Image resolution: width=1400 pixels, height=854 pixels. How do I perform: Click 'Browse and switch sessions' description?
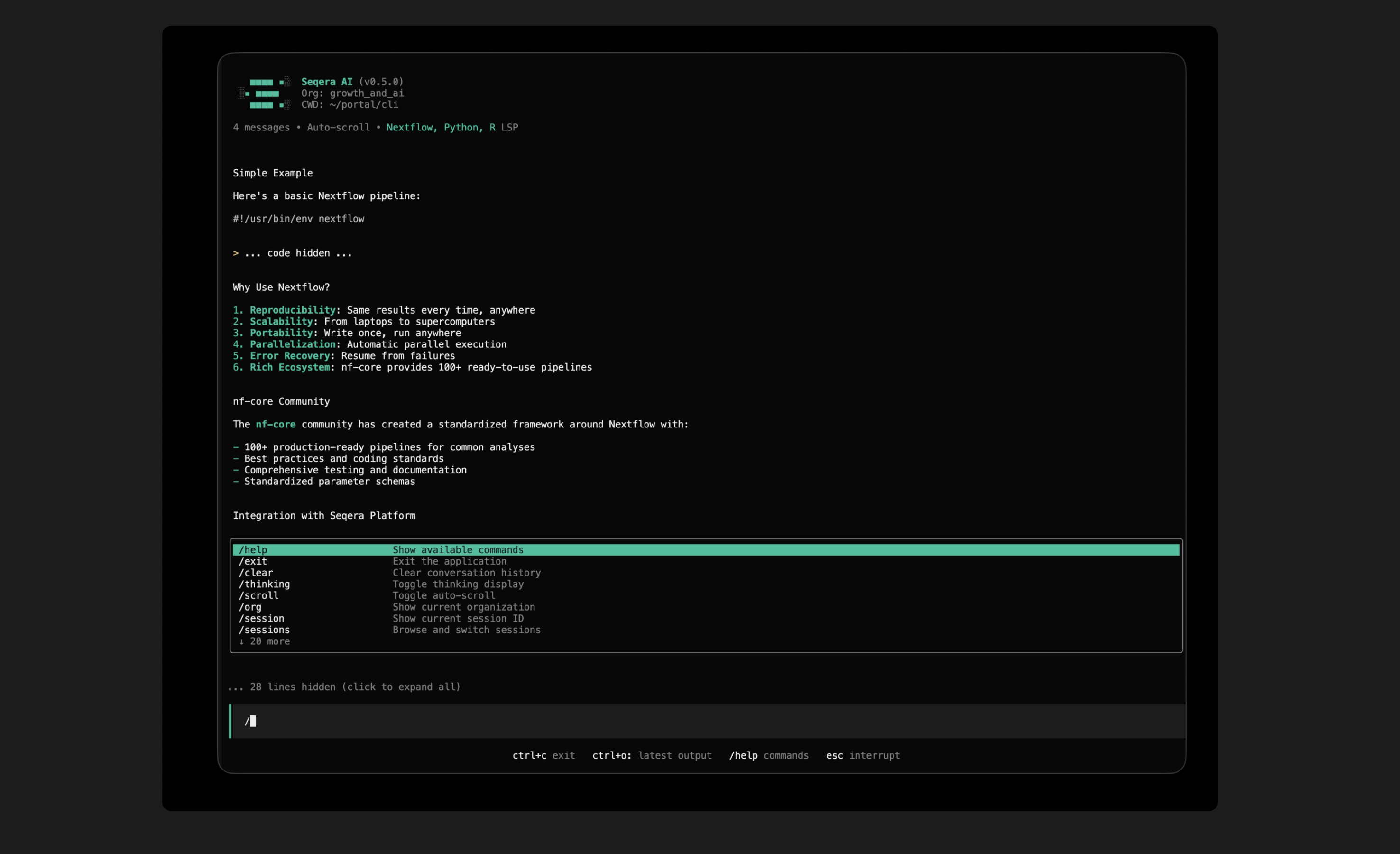467,630
